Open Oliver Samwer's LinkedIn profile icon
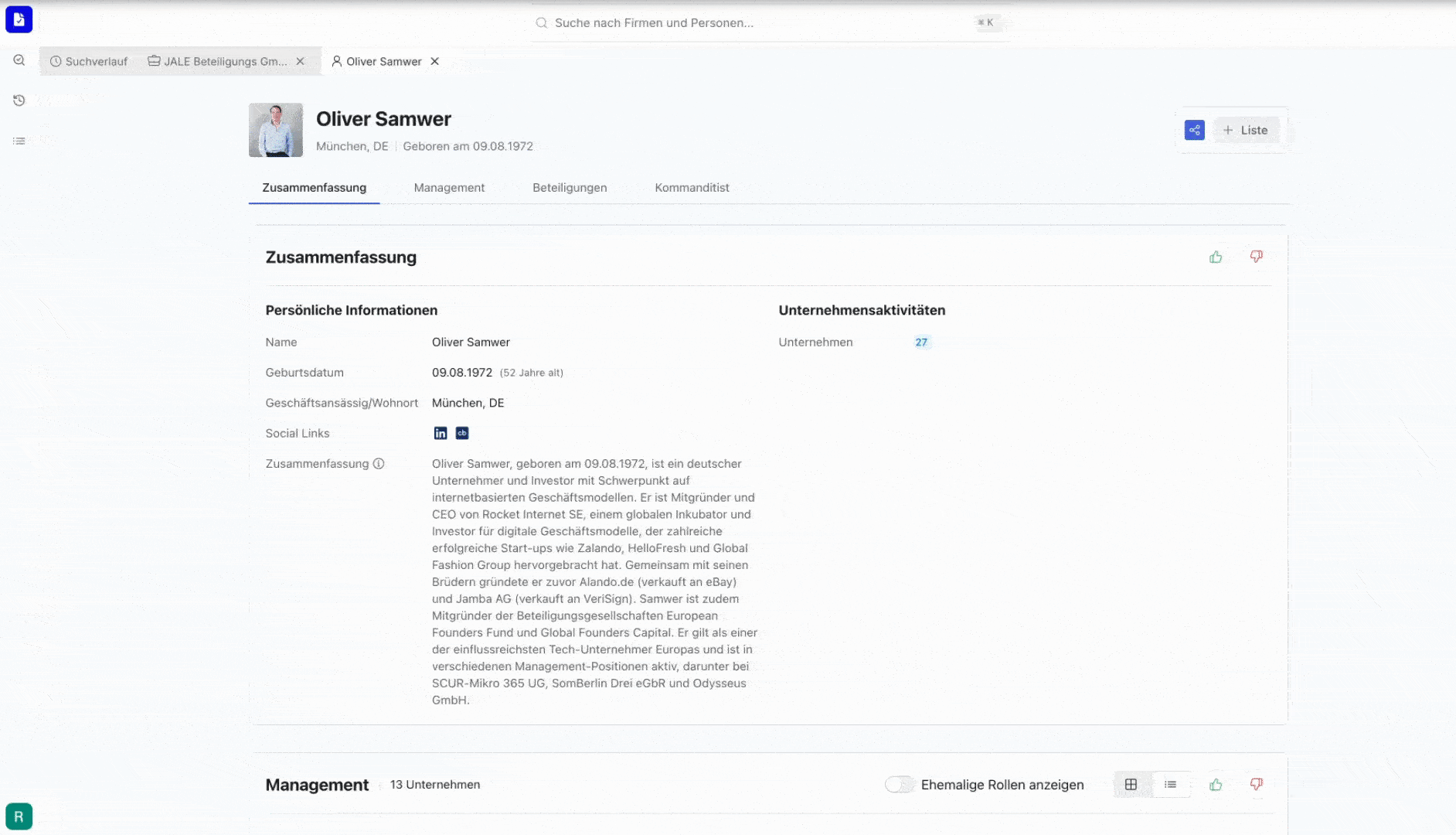This screenshot has width=1456, height=835. pos(441,433)
